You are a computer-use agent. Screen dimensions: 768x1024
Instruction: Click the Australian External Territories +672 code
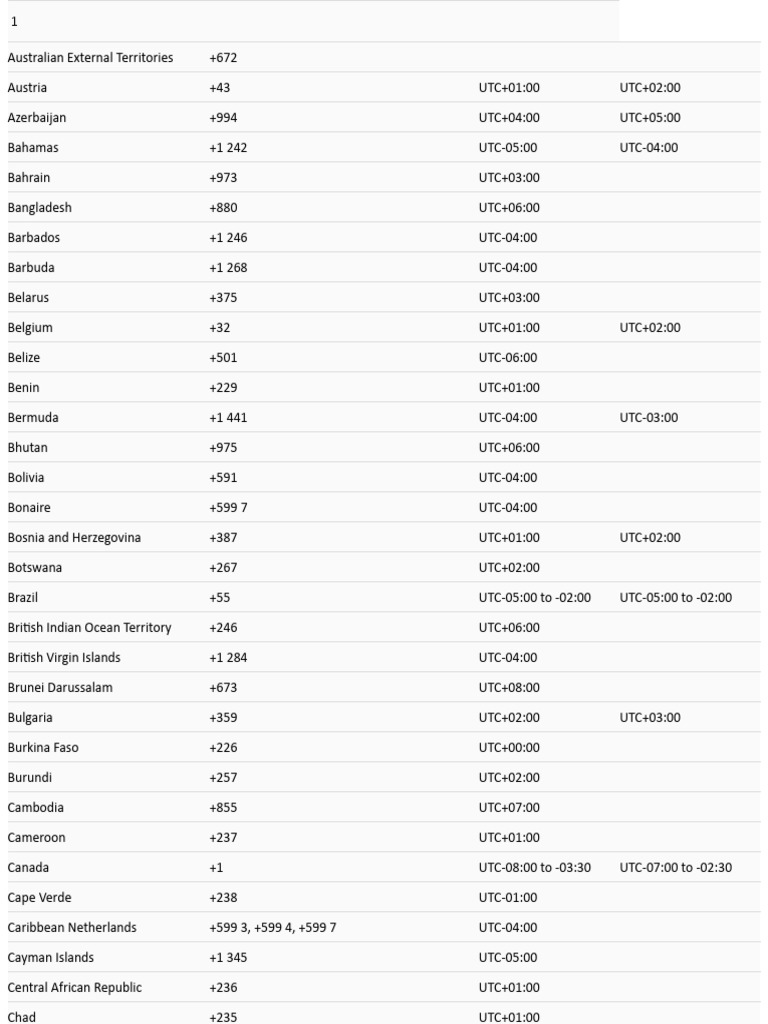click(223, 57)
